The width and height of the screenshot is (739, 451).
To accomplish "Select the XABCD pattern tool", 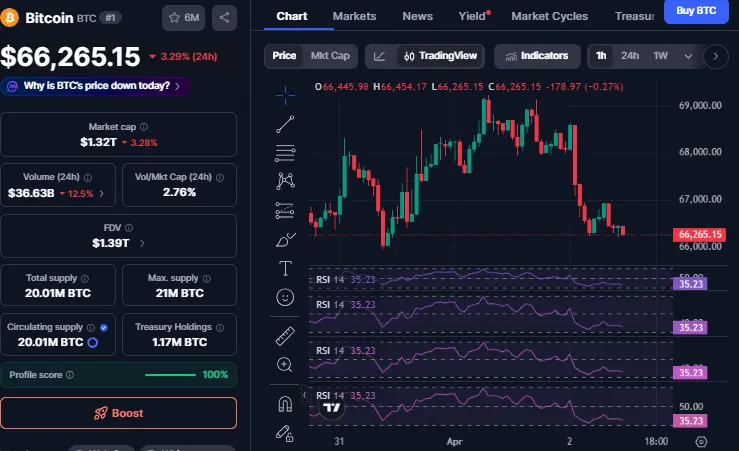I will 285,181.
